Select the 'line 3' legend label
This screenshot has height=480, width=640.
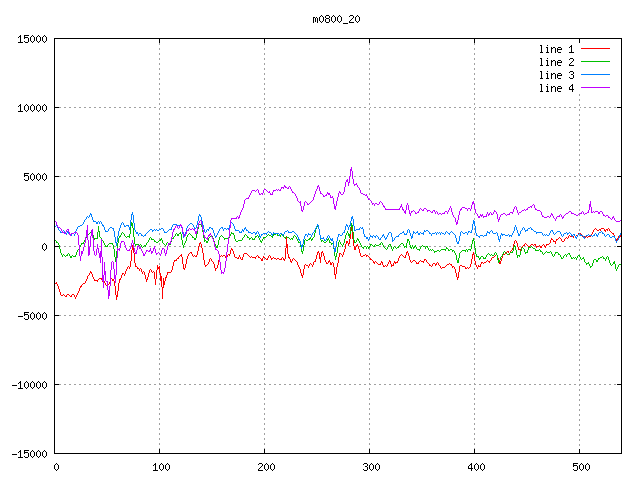(557, 75)
